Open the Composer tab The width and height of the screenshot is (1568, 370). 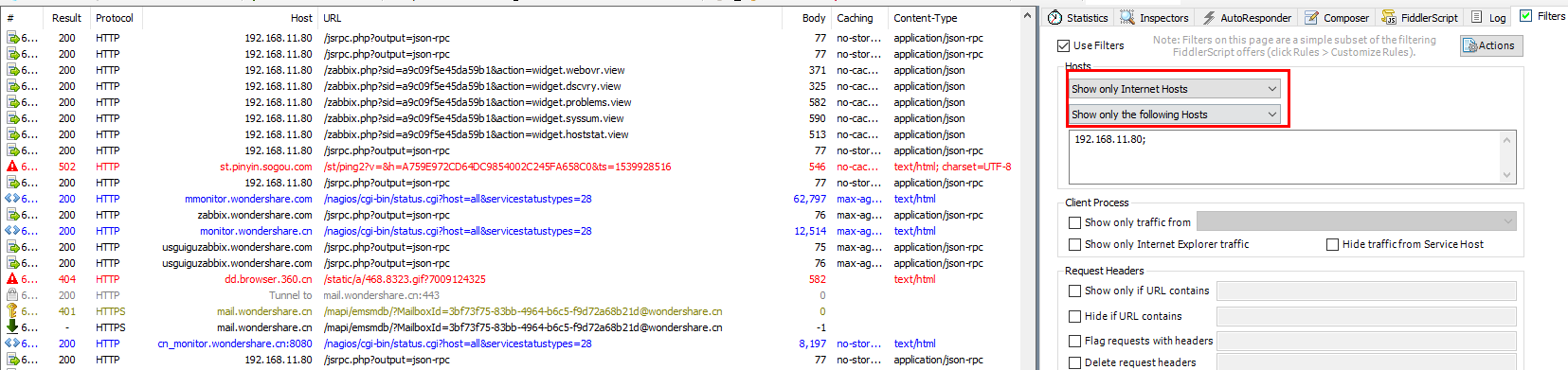click(x=1337, y=17)
